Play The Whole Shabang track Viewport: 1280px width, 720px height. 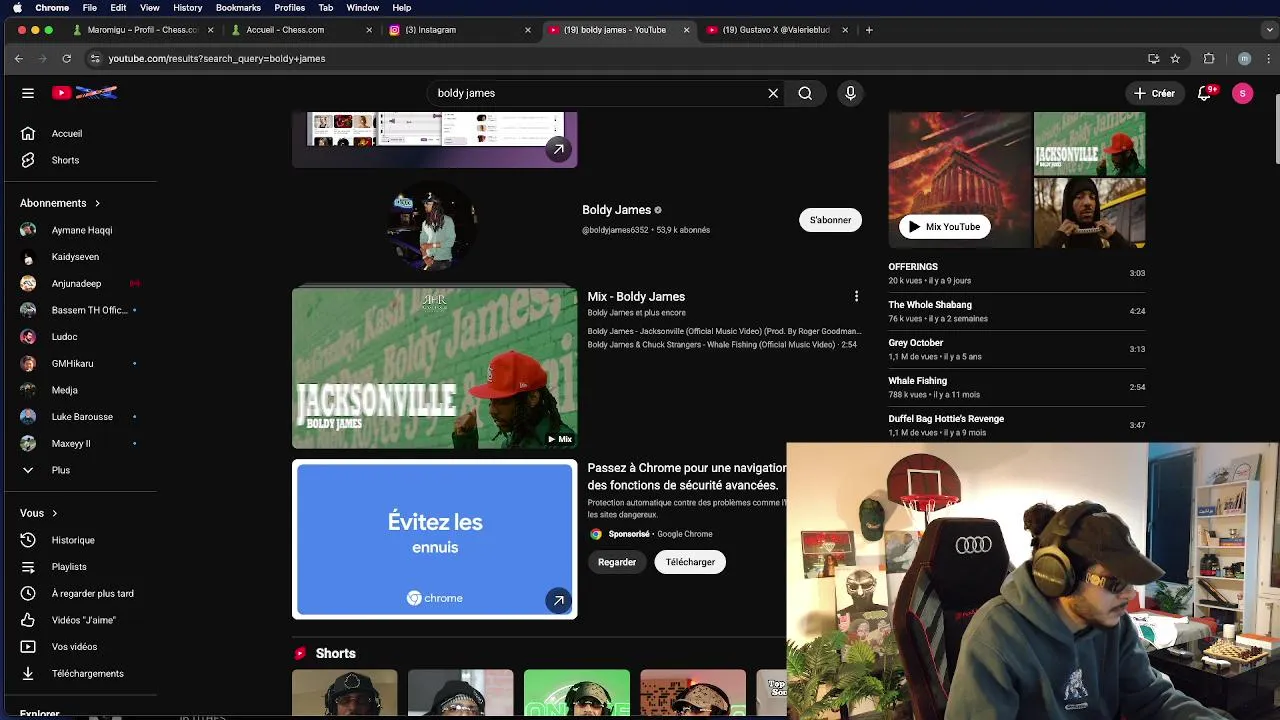point(1016,311)
